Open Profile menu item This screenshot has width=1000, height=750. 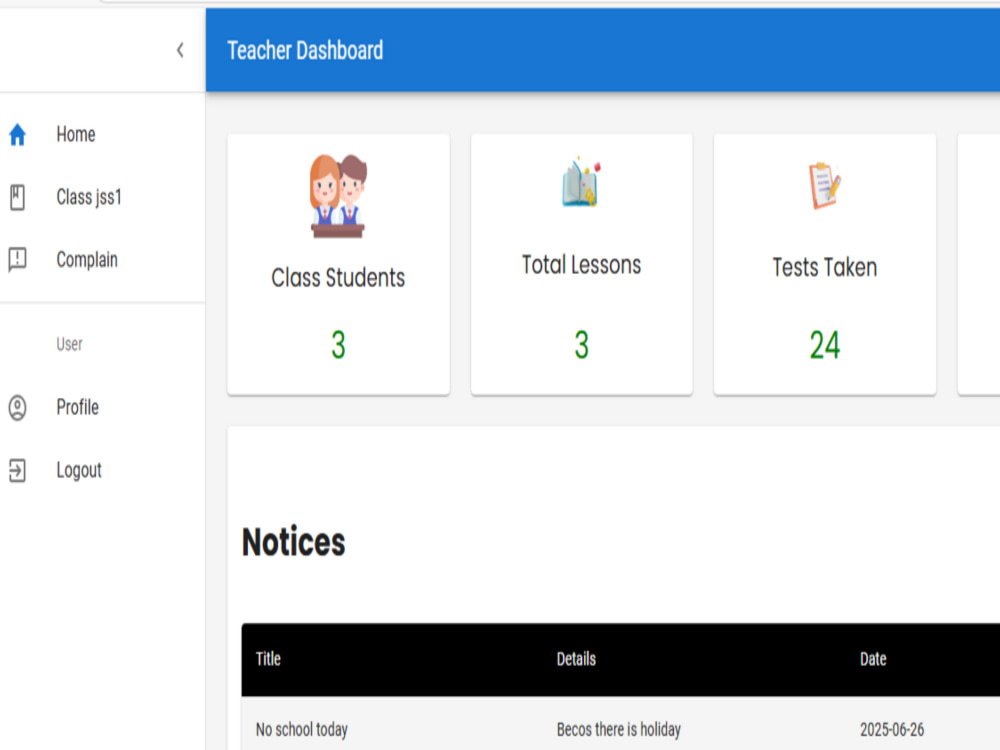click(102, 408)
